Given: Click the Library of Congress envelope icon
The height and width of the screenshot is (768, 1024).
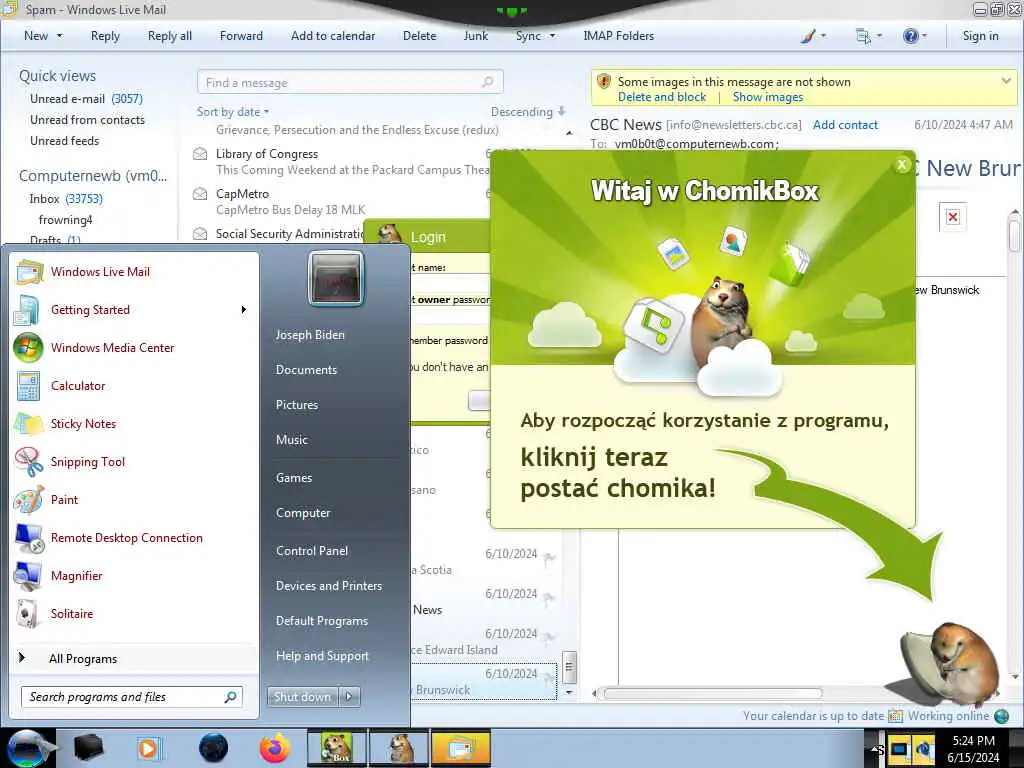Looking at the screenshot, I should (200, 154).
